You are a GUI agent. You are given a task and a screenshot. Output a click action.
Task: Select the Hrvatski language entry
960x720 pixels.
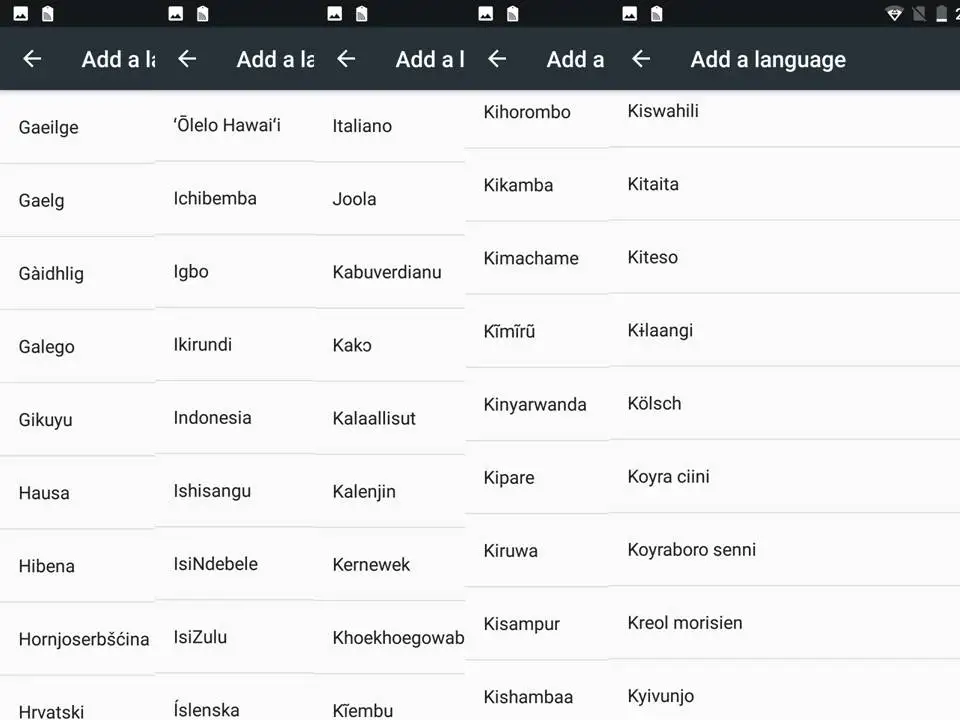(51, 711)
